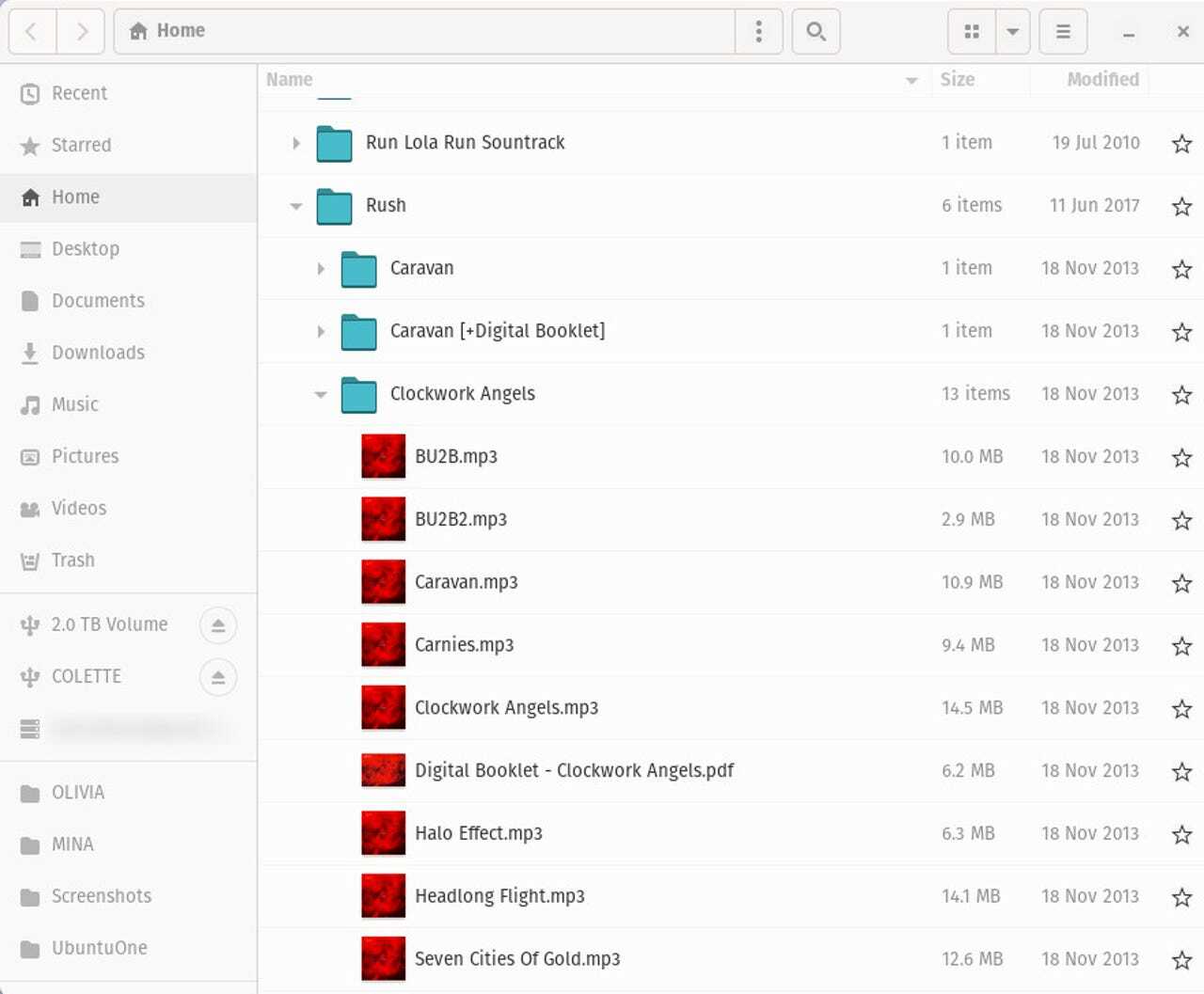1204x994 pixels.
Task: Switch to grid view with the grid icon
Action: [x=972, y=32]
